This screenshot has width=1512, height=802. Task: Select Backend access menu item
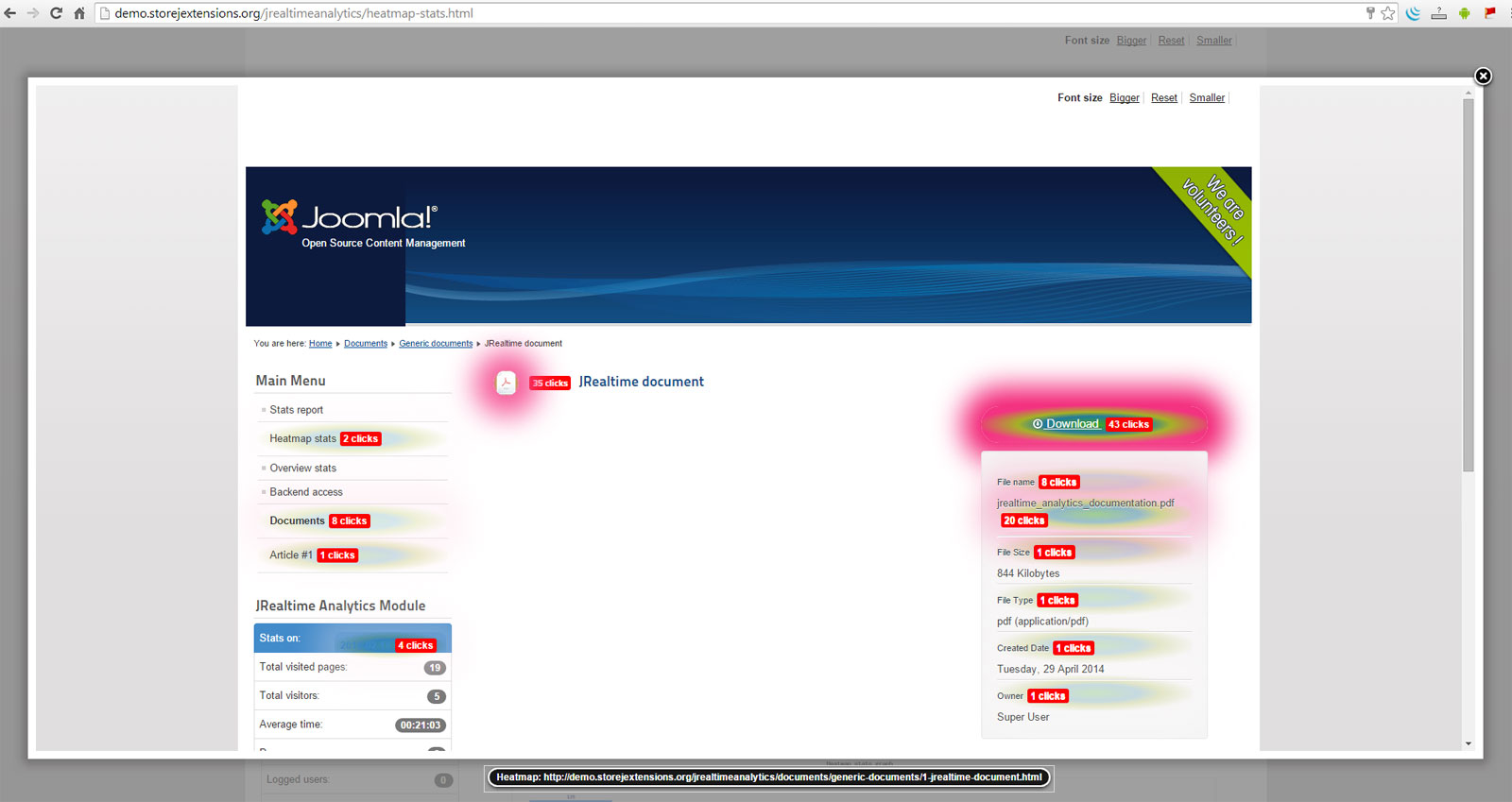pos(306,492)
